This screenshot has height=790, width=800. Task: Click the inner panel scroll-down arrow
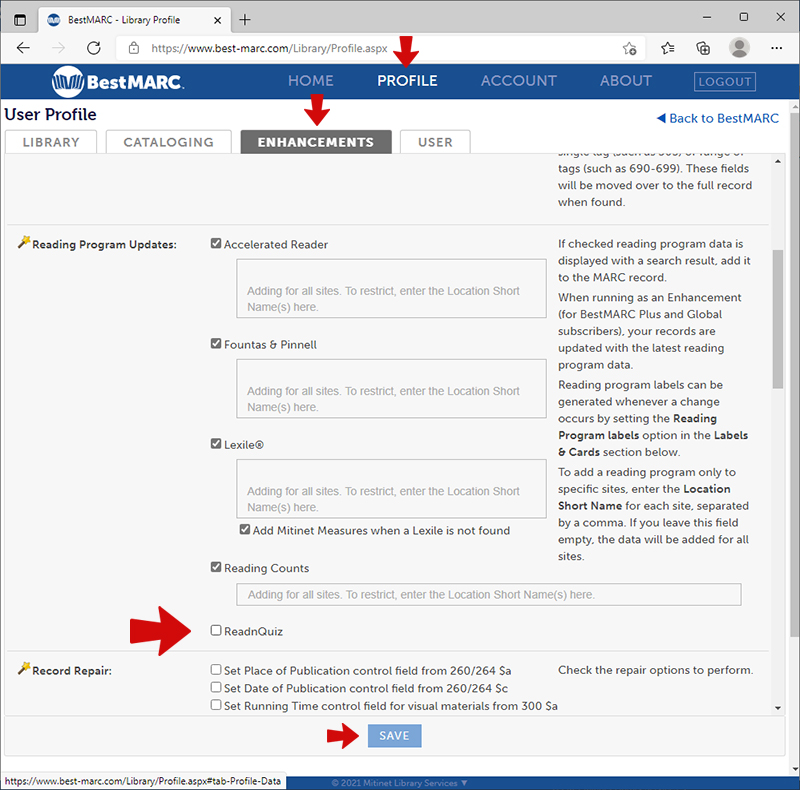point(778,708)
